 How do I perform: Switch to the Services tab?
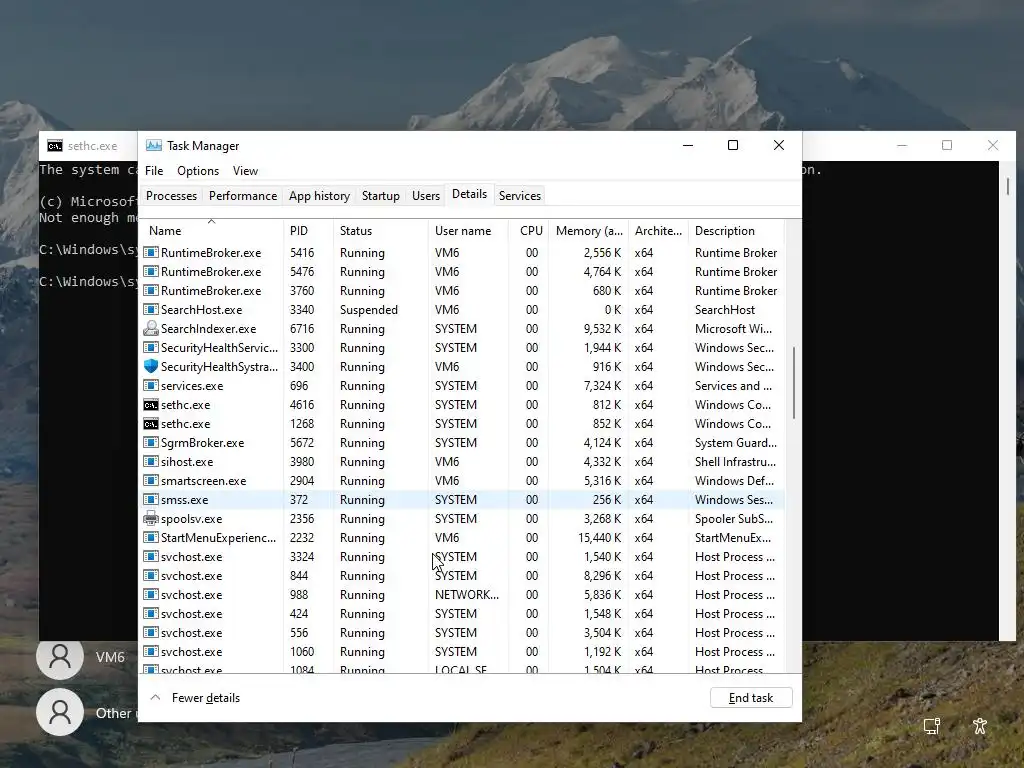click(x=520, y=196)
